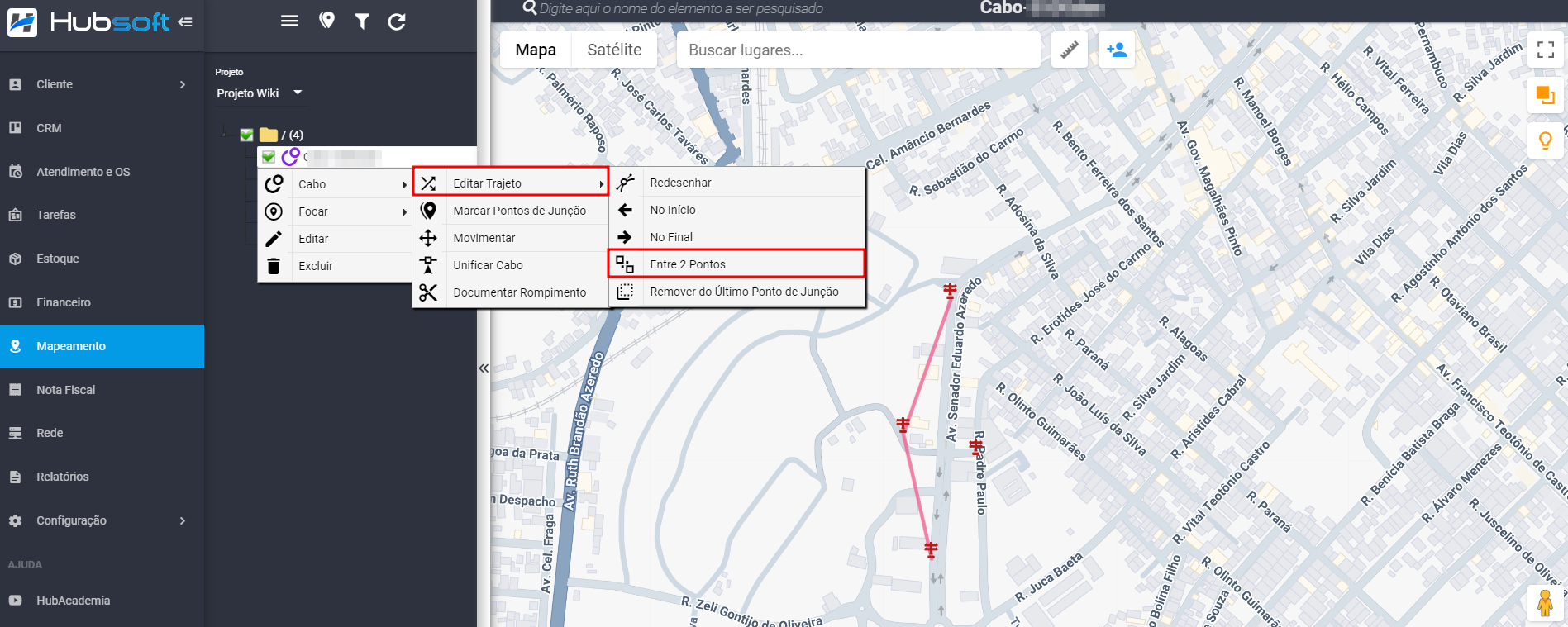Viewport: 1568px width, 627px height.
Task: Choose Documentar Rompimento from context menu
Action: pos(511,292)
